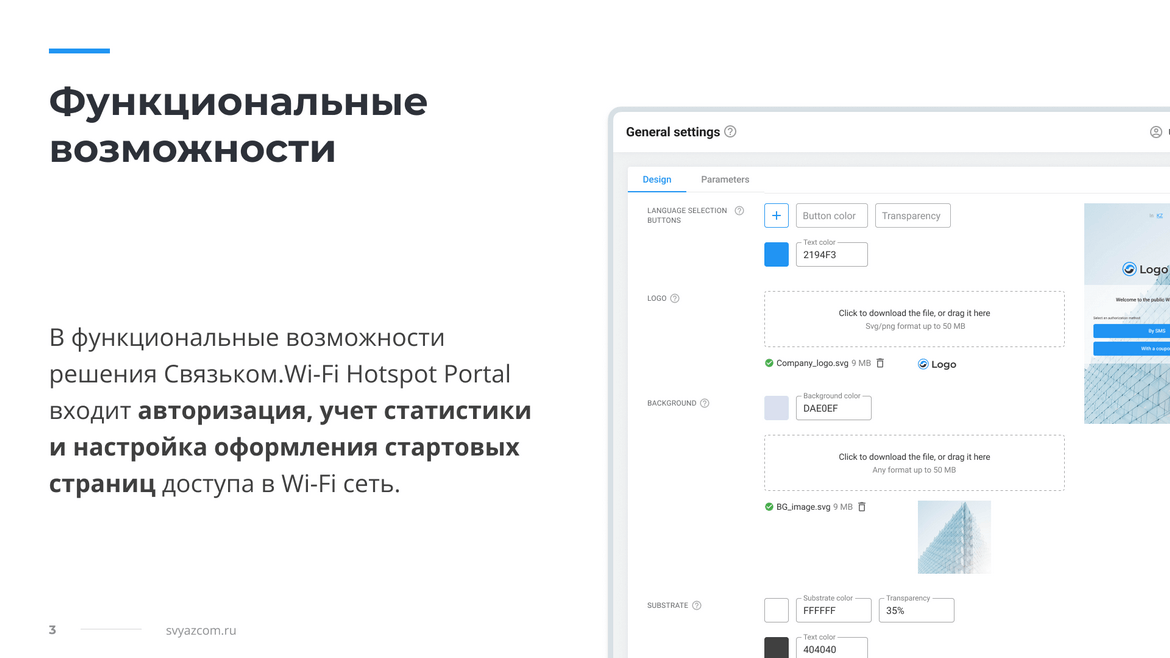
Task: Click the svyazcom.ru footer text
Action: [x=201, y=630]
